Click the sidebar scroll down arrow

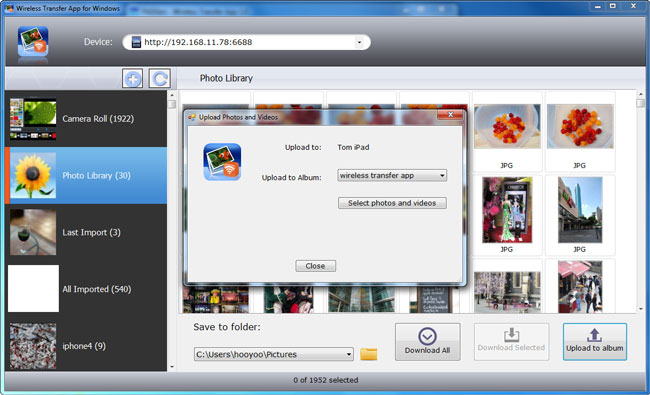[x=172, y=367]
